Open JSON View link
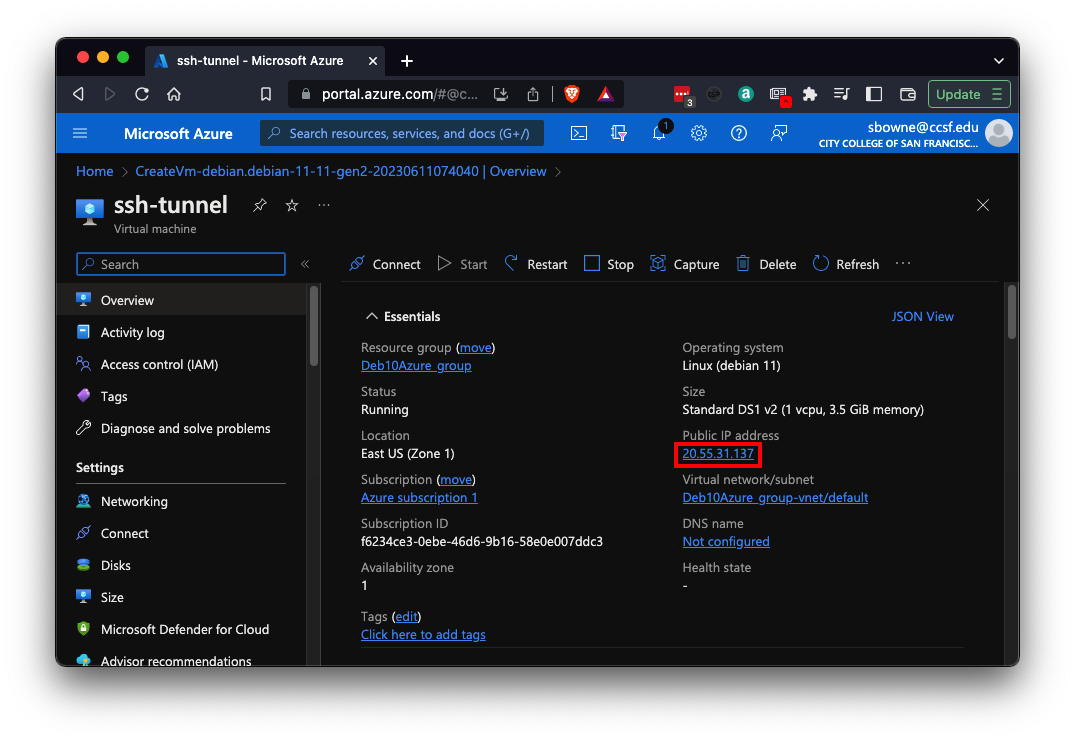 point(922,316)
